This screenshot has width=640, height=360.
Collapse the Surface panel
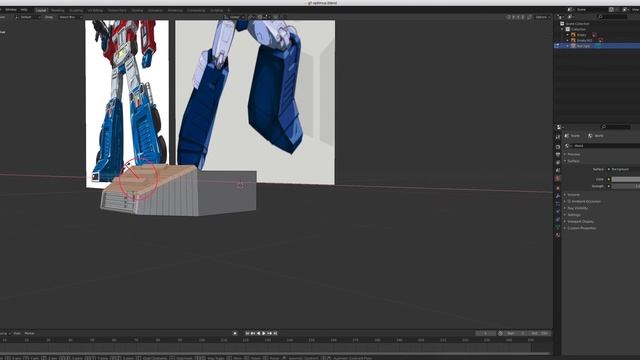click(x=573, y=161)
